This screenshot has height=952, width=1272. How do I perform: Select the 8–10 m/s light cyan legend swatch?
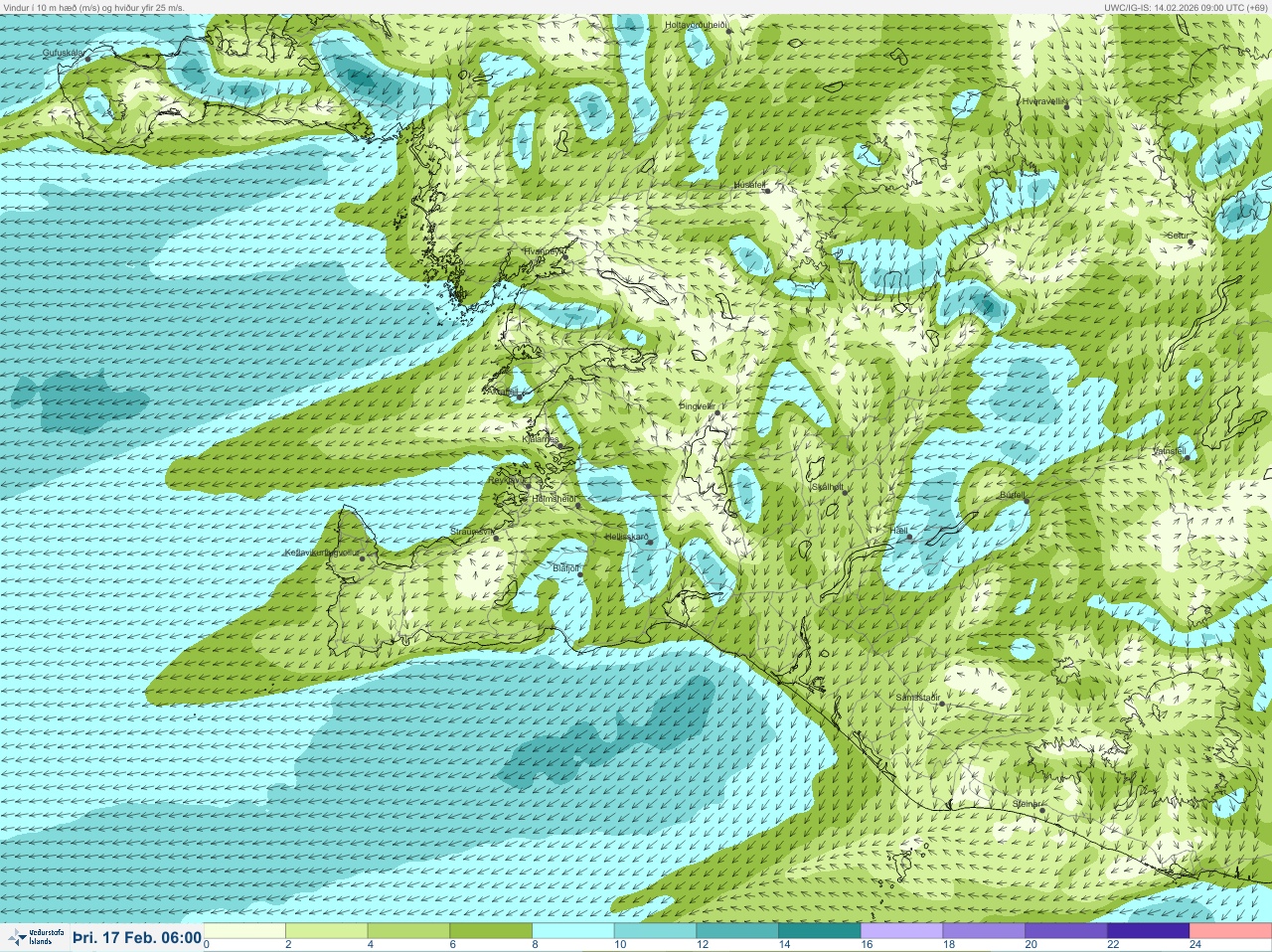pos(573,931)
